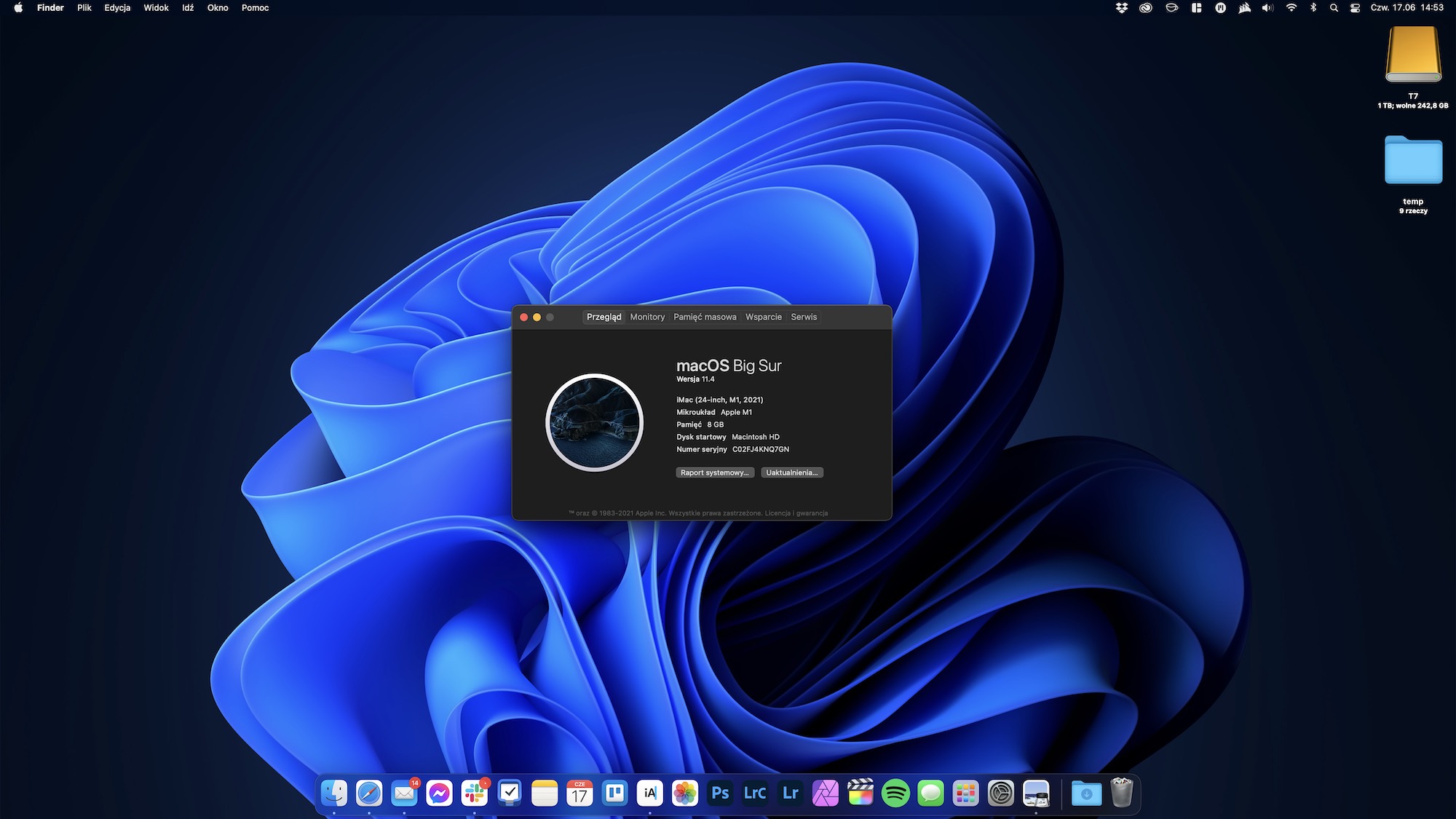
Task: Switch to the Serwis tab
Action: 804,317
